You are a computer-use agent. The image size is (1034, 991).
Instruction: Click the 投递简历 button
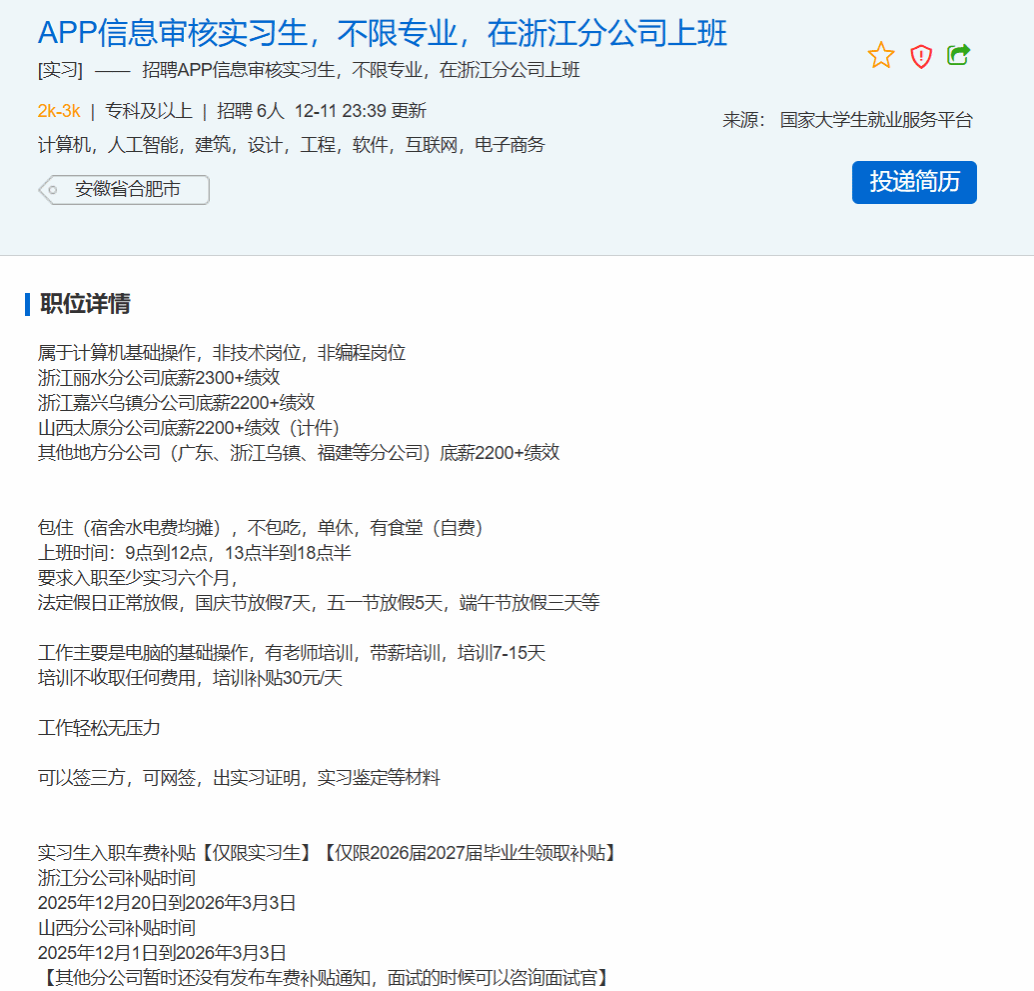[913, 182]
